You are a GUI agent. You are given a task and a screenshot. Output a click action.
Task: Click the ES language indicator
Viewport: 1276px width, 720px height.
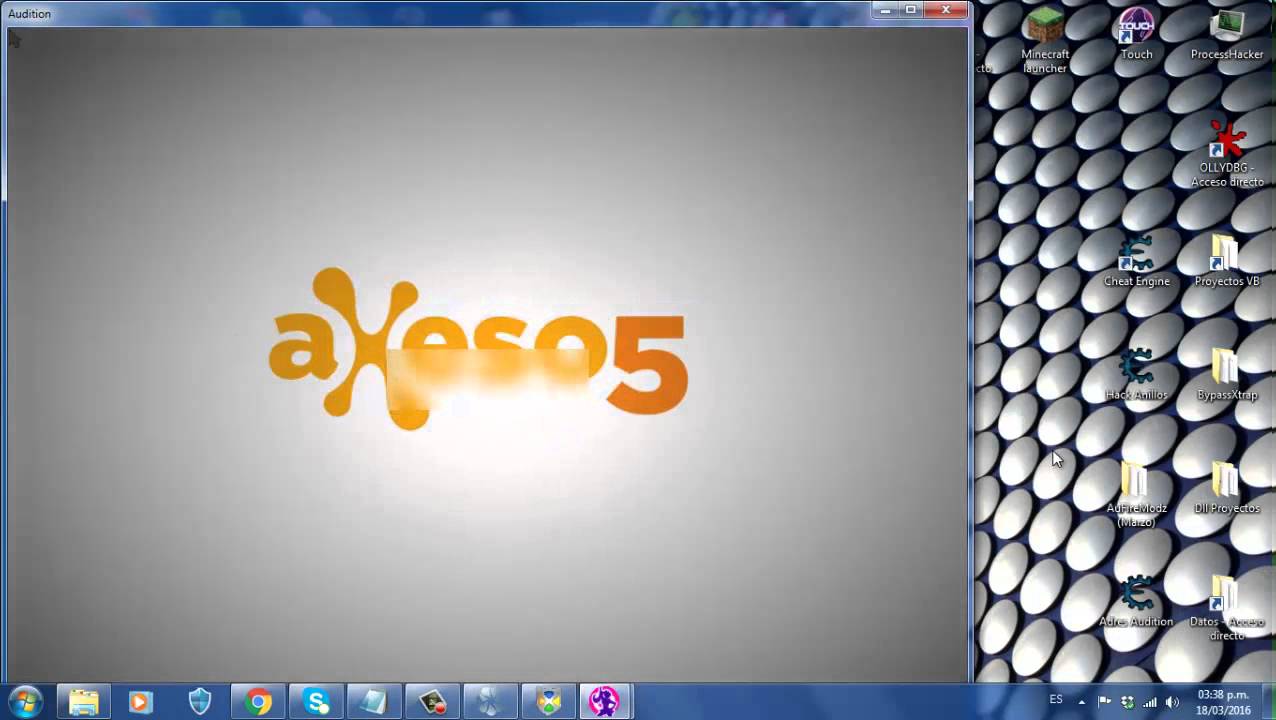click(1056, 700)
